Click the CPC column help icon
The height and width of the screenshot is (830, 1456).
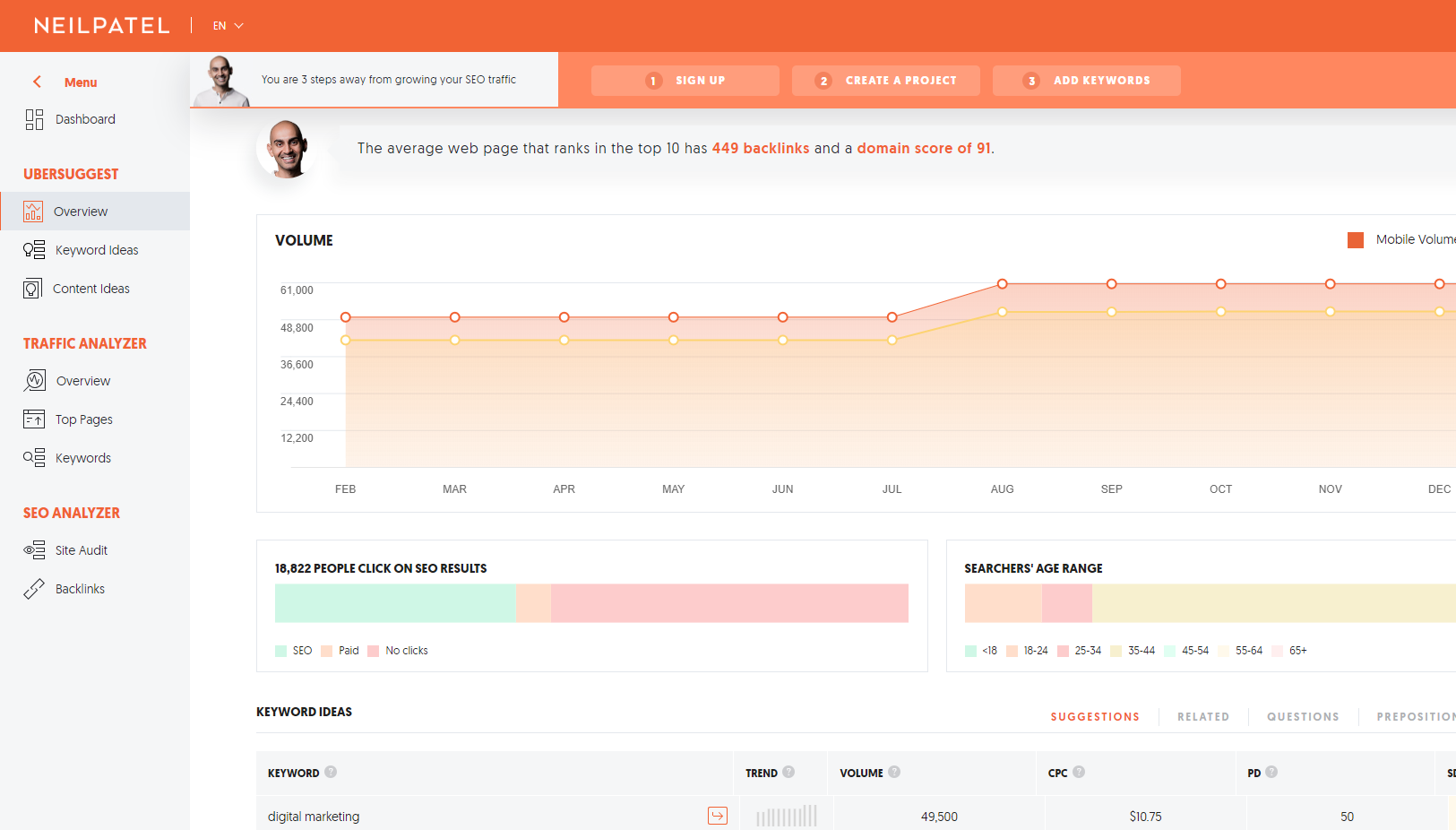1079,772
